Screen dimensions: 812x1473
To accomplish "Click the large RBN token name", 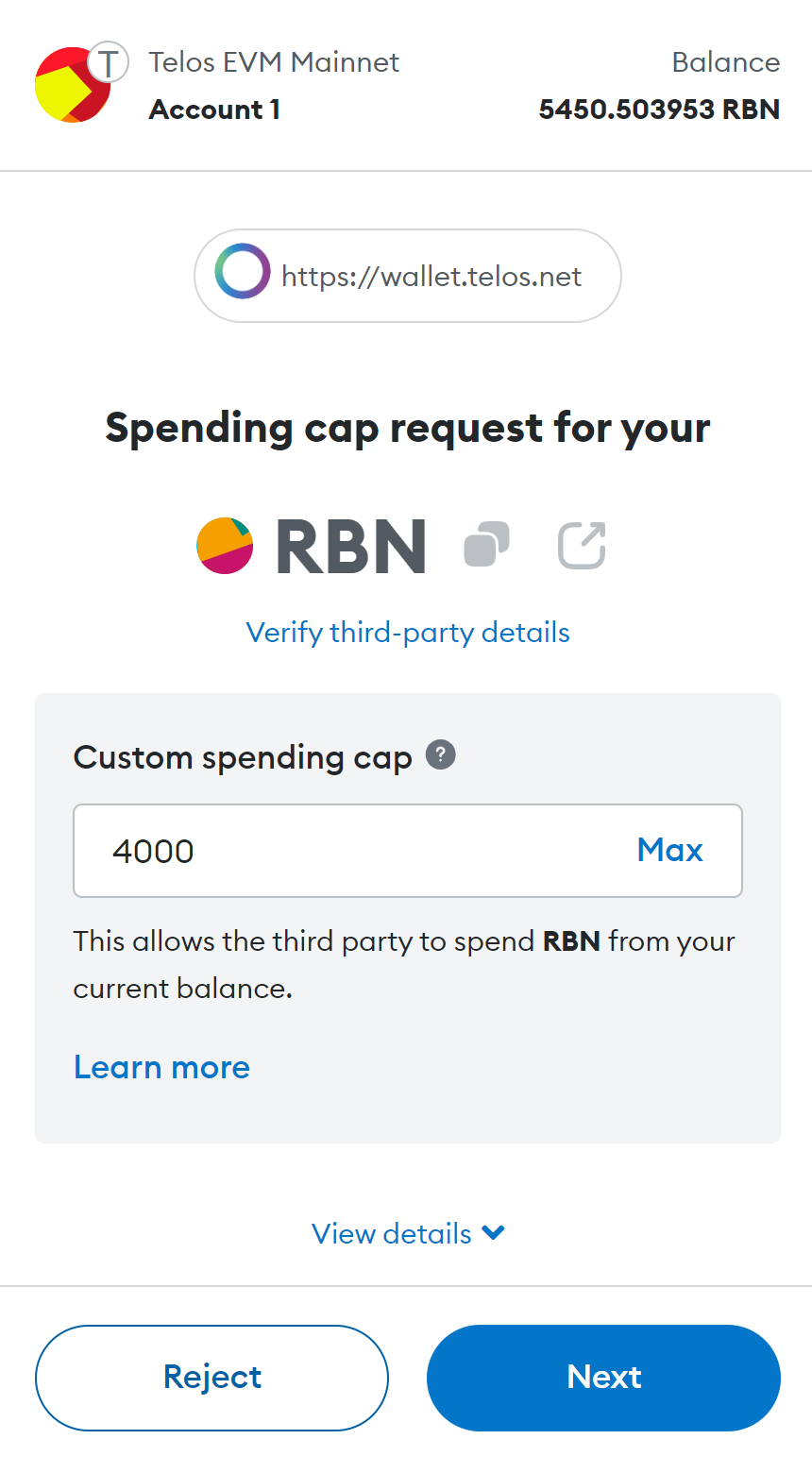I will click(x=351, y=548).
